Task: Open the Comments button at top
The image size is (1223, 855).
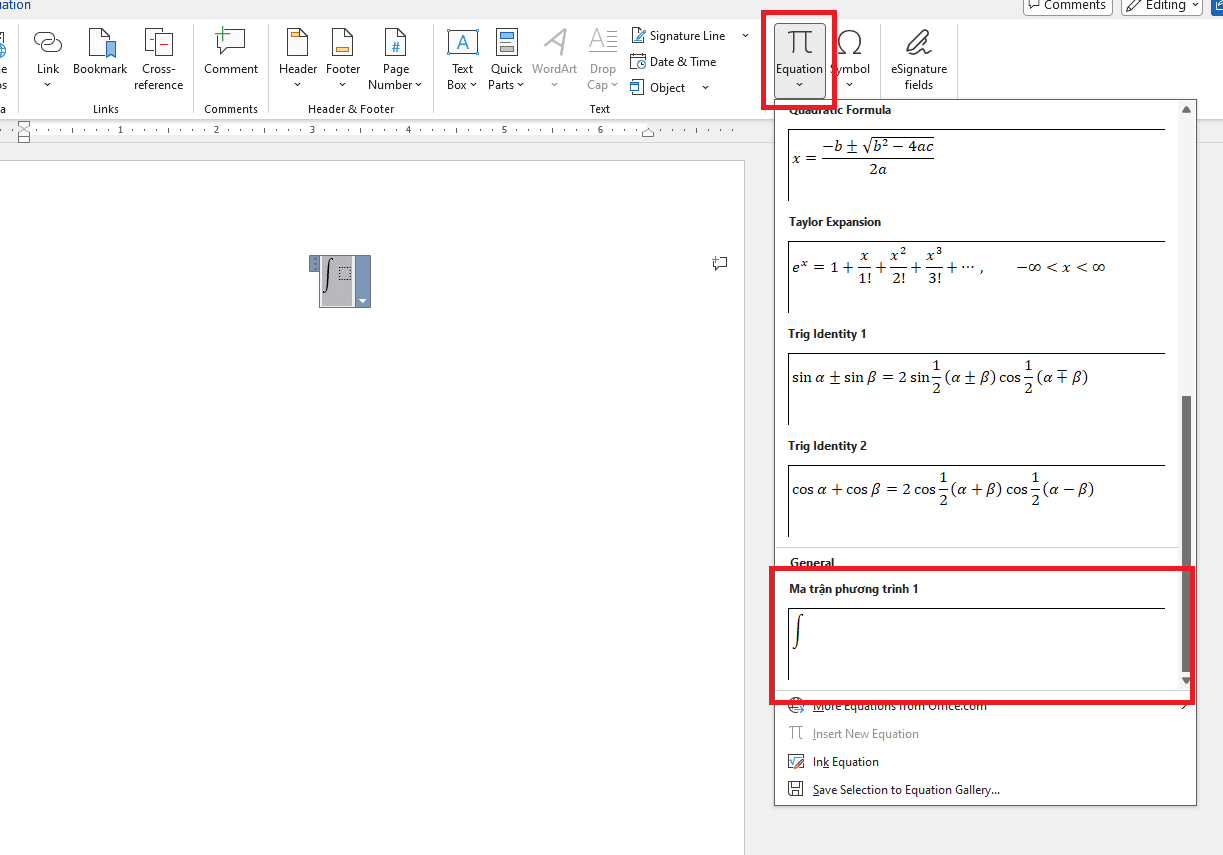Action: pyautogui.click(x=1068, y=5)
